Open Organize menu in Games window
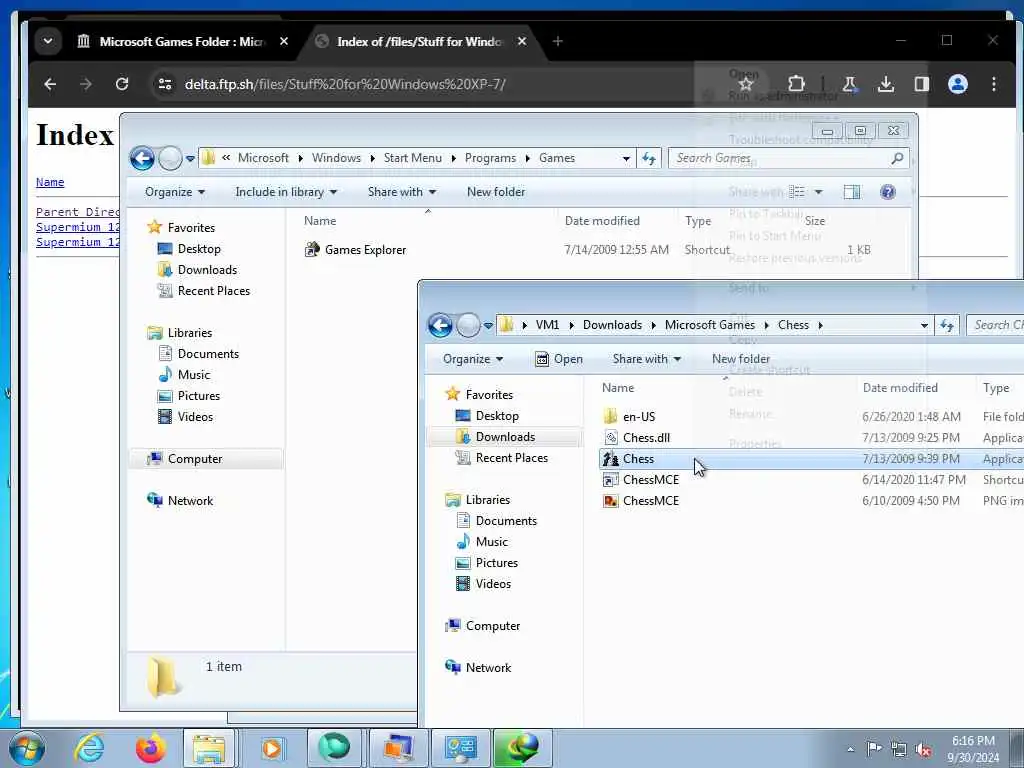Screen dimensions: 1024x768 174,192
